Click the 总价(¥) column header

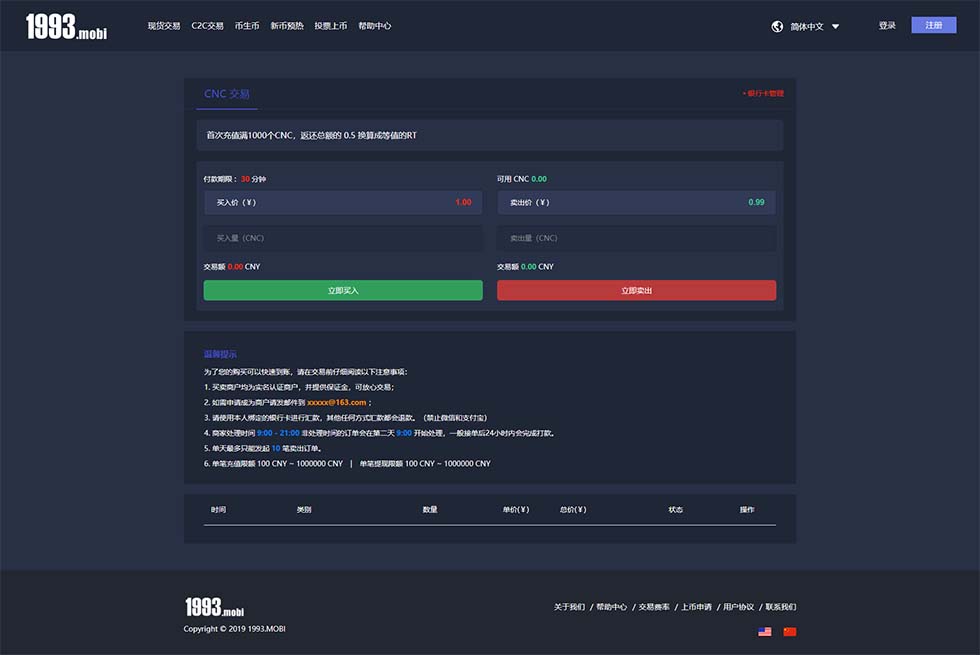click(x=573, y=510)
